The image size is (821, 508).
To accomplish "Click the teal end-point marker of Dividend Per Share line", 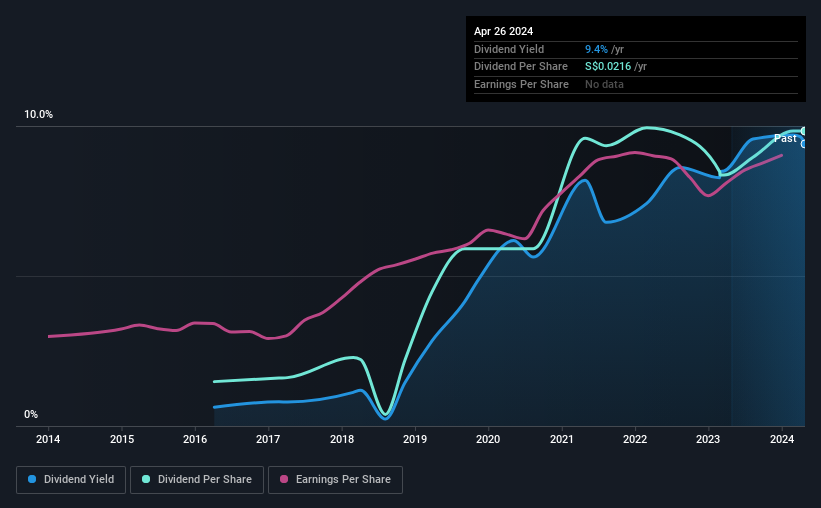I will (x=804, y=131).
